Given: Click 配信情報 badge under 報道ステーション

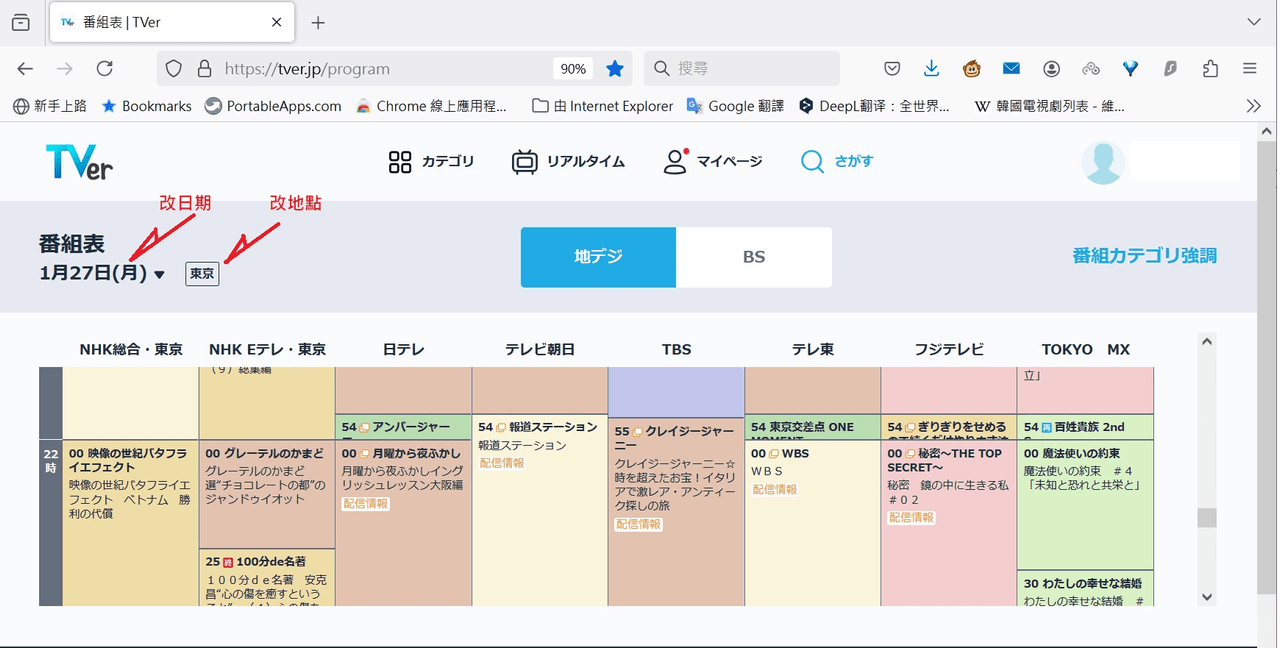Looking at the screenshot, I should [502, 463].
